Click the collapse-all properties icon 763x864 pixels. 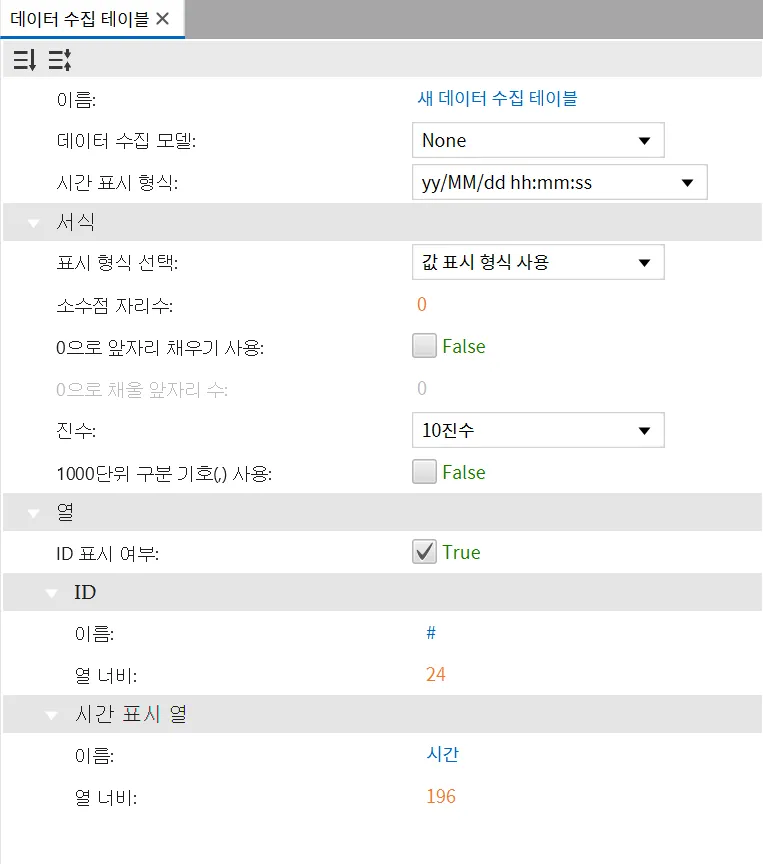[59, 60]
